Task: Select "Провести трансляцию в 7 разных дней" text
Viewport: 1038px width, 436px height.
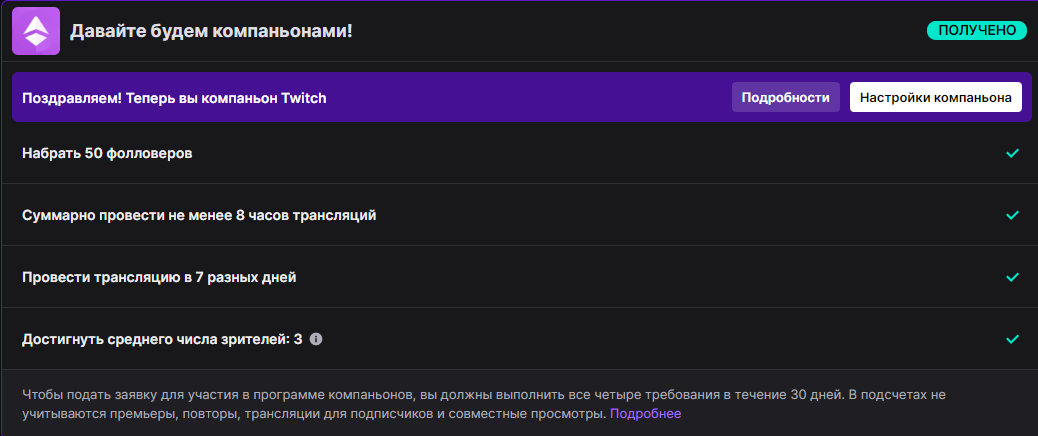Action: [159, 277]
